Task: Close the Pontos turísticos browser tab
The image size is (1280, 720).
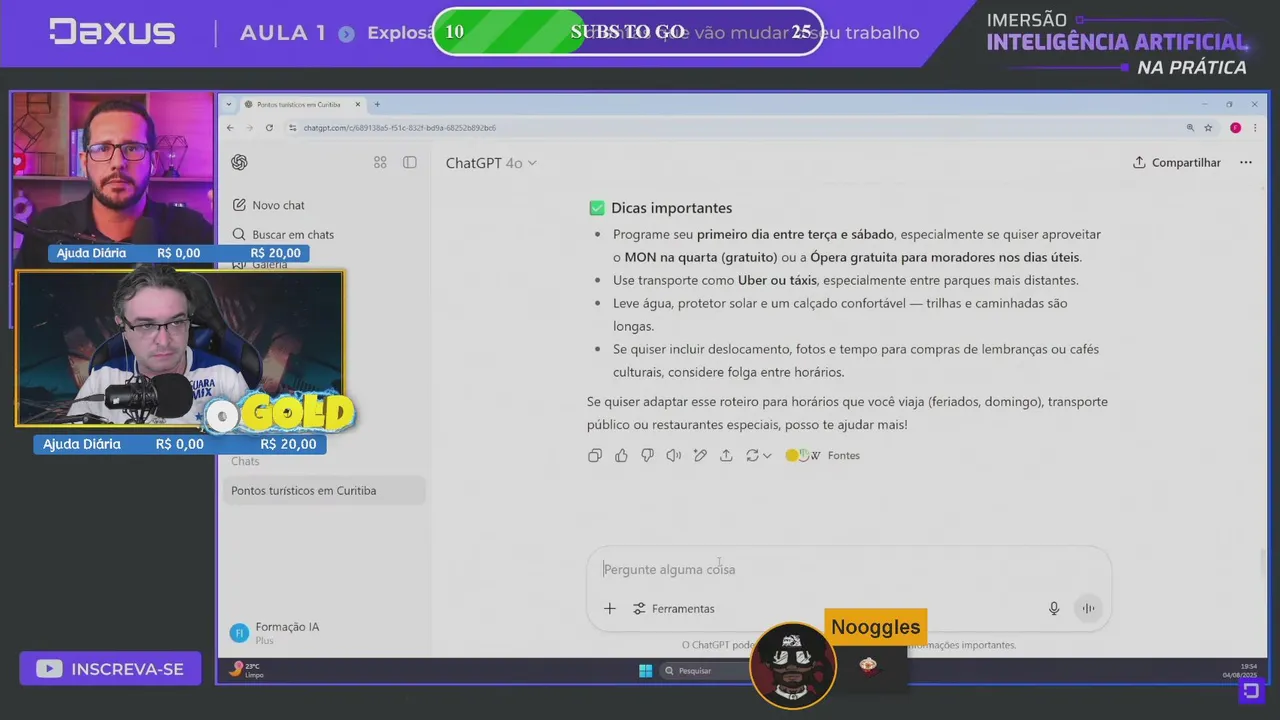Action: [359, 104]
